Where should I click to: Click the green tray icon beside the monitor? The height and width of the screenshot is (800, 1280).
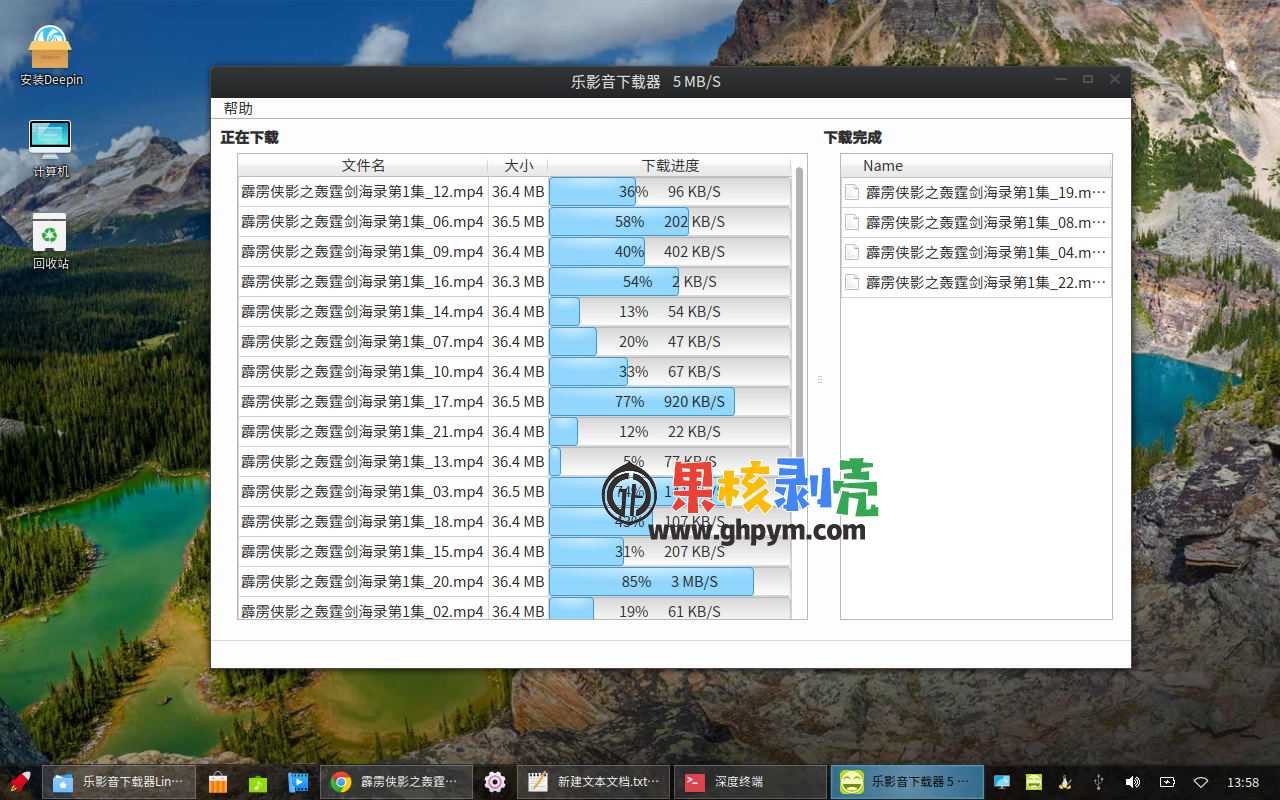pos(1034,782)
